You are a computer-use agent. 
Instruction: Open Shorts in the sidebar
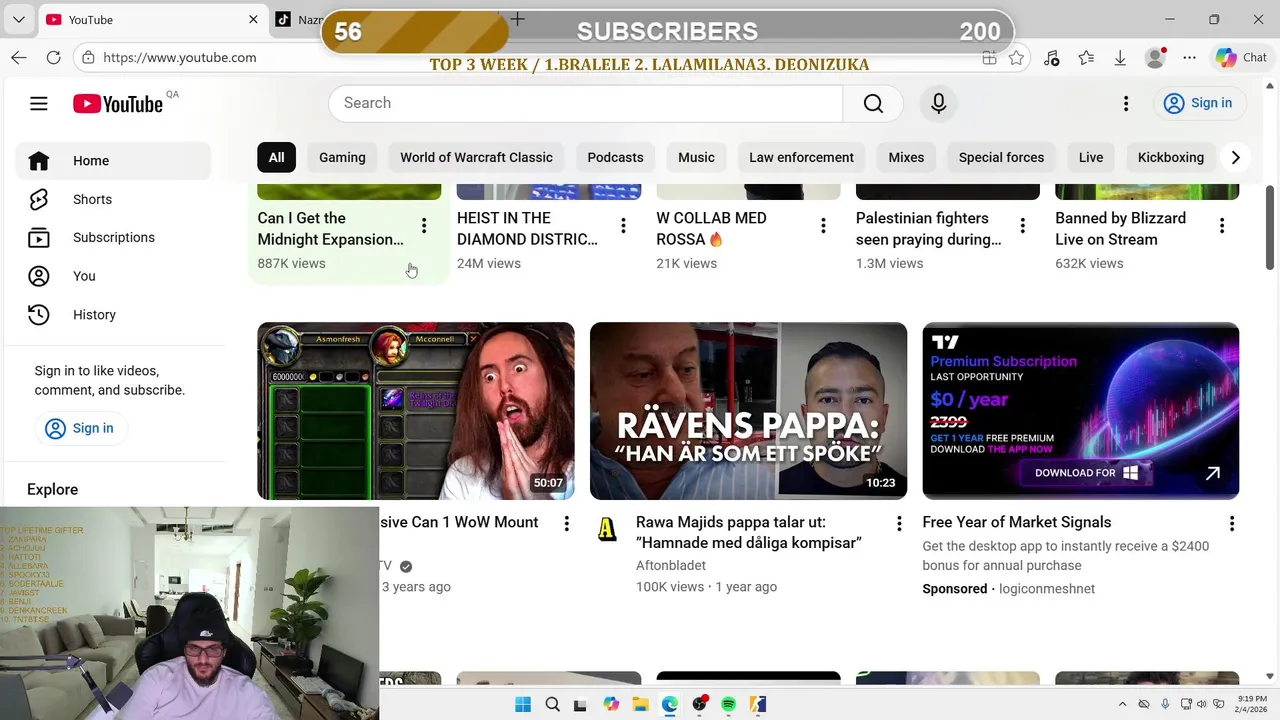click(113, 199)
